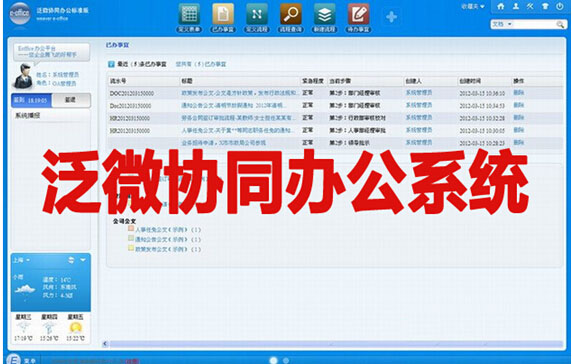Click the 第2步:行政部审核校对 step cell

tap(357, 118)
